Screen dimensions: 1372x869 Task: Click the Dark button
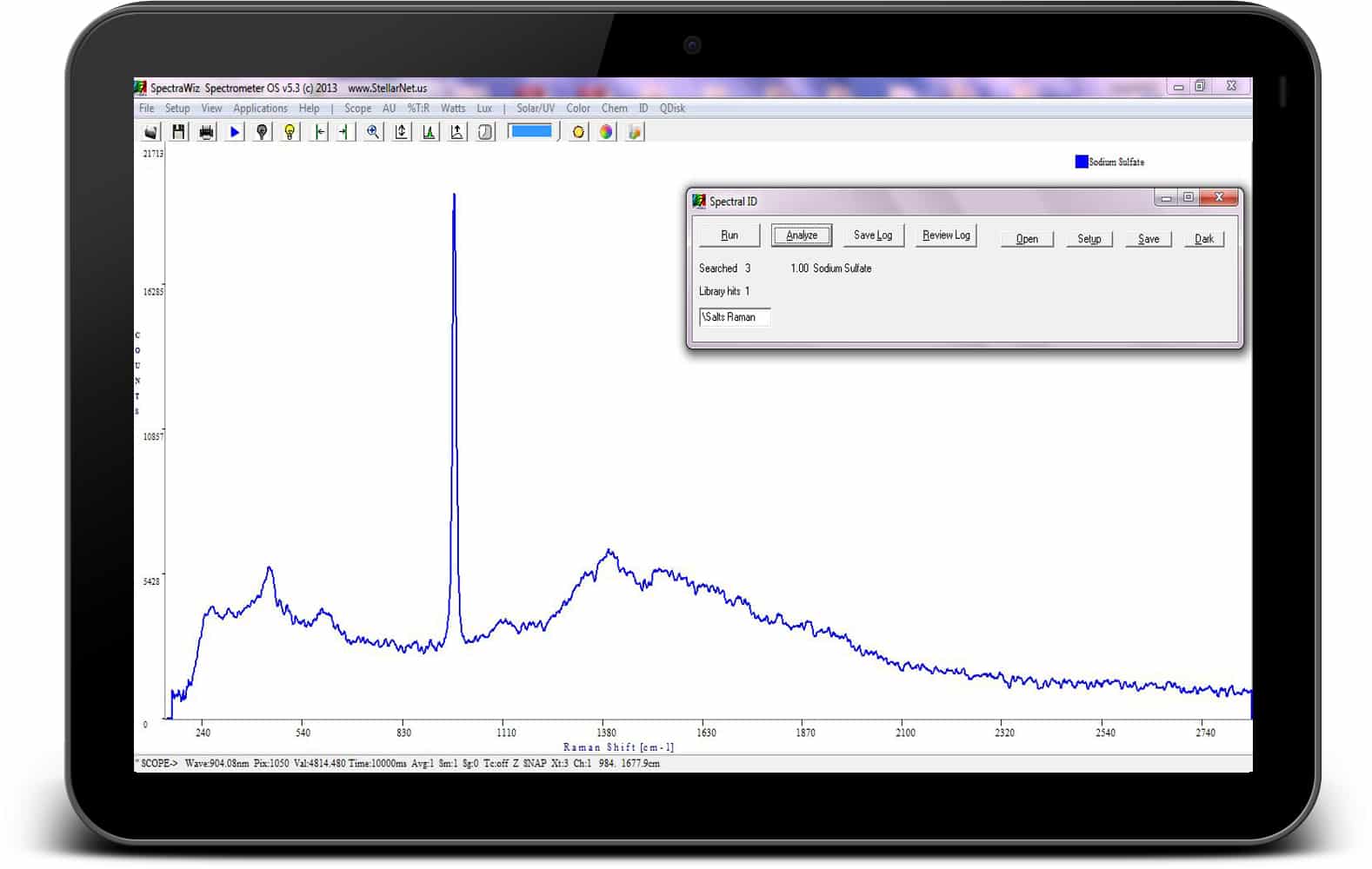[x=1204, y=239]
